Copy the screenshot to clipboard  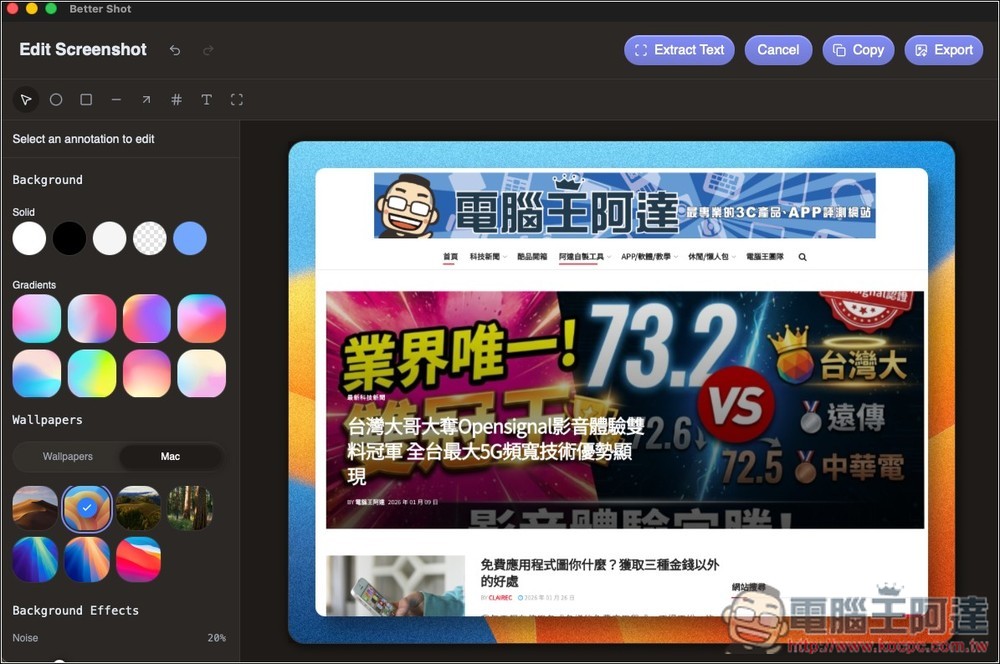click(x=858, y=49)
